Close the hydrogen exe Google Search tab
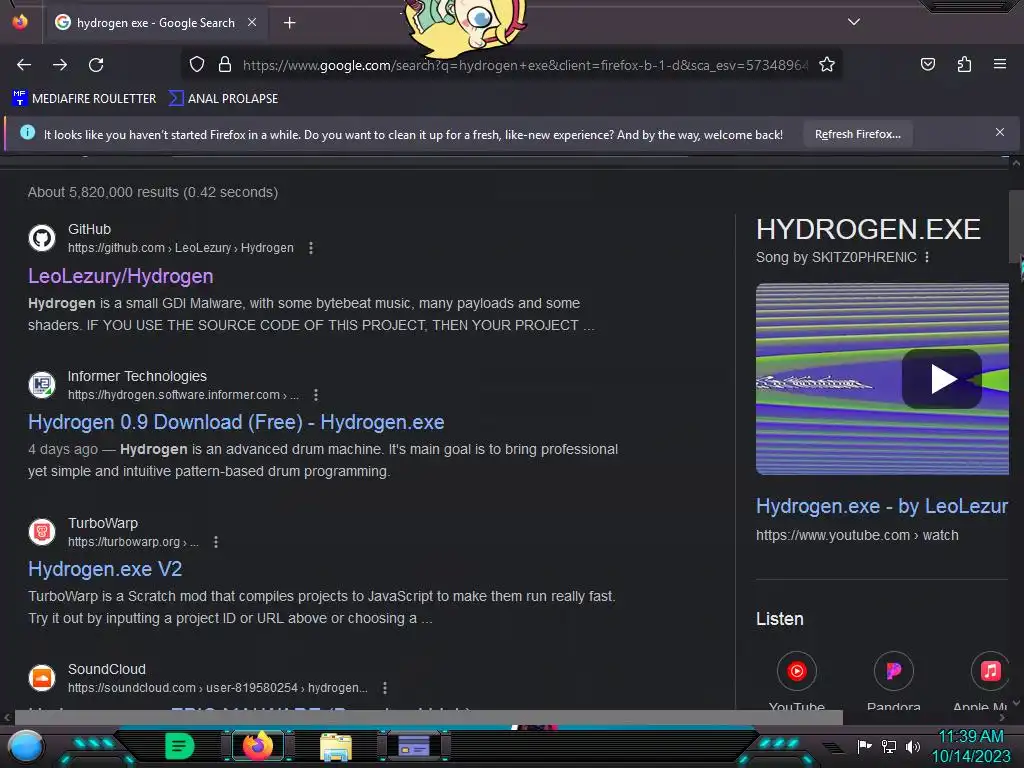1024x768 pixels. 252,22
